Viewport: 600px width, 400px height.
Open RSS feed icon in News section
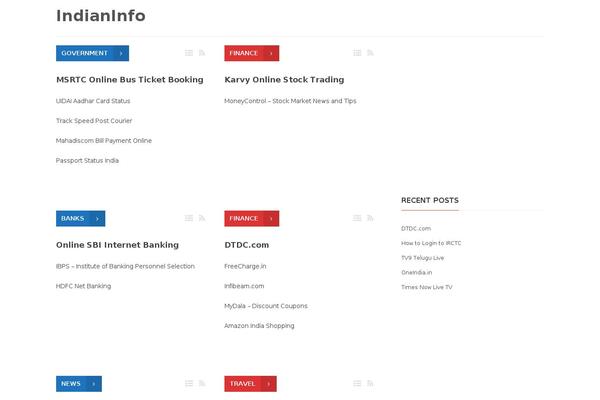point(202,384)
